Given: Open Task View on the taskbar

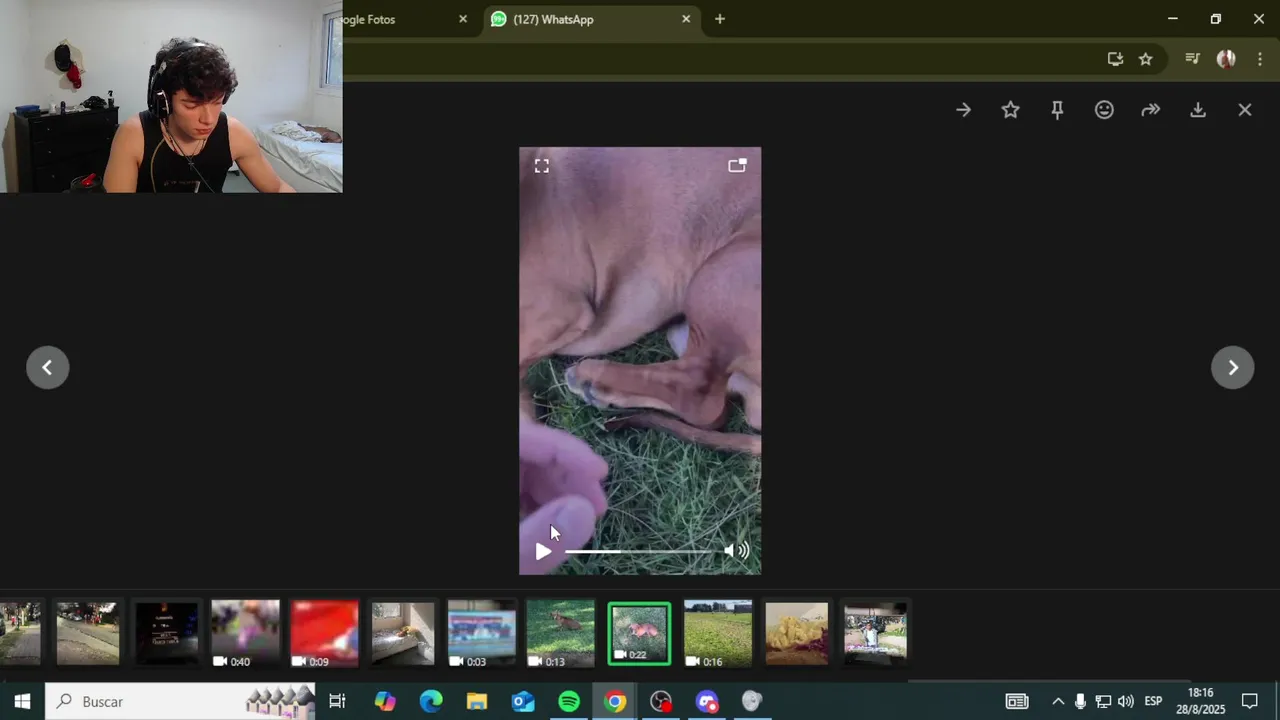Looking at the screenshot, I should point(337,702).
